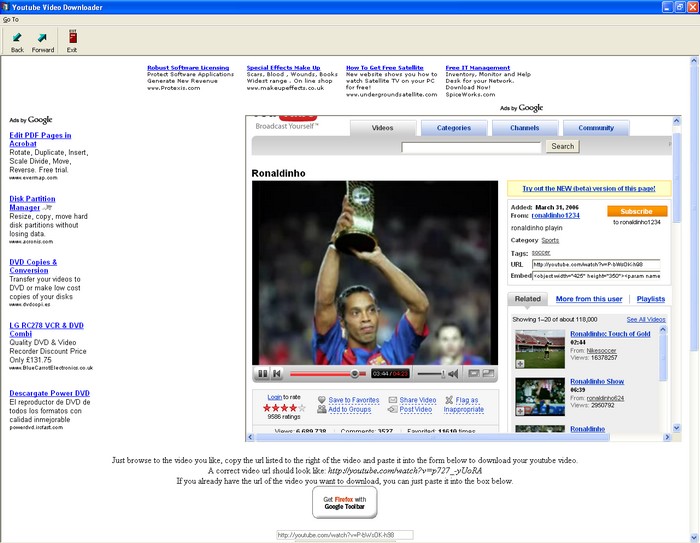The width and height of the screenshot is (700, 543).
Task: Open Try out the NEW beta version link
Action: [x=589, y=188]
